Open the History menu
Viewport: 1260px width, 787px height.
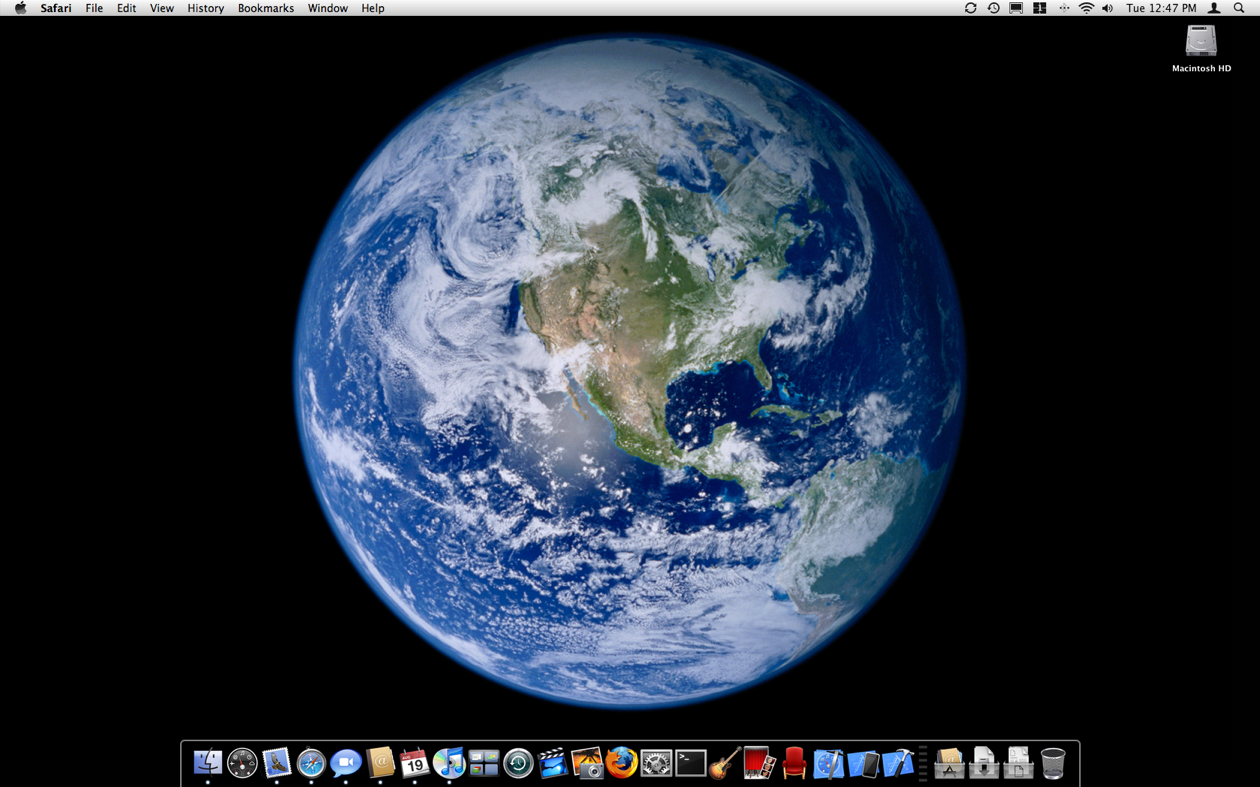[206, 8]
